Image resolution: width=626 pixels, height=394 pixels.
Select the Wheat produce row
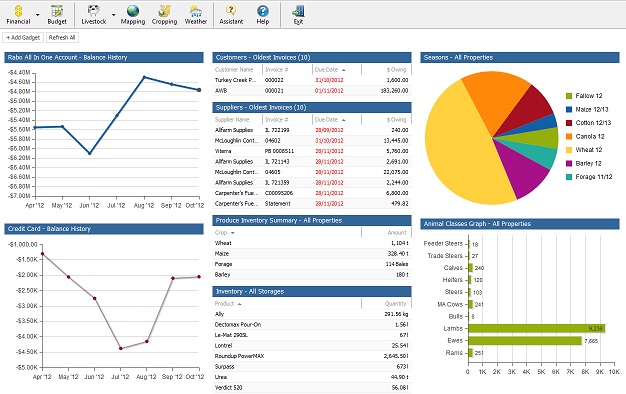(x=312, y=243)
